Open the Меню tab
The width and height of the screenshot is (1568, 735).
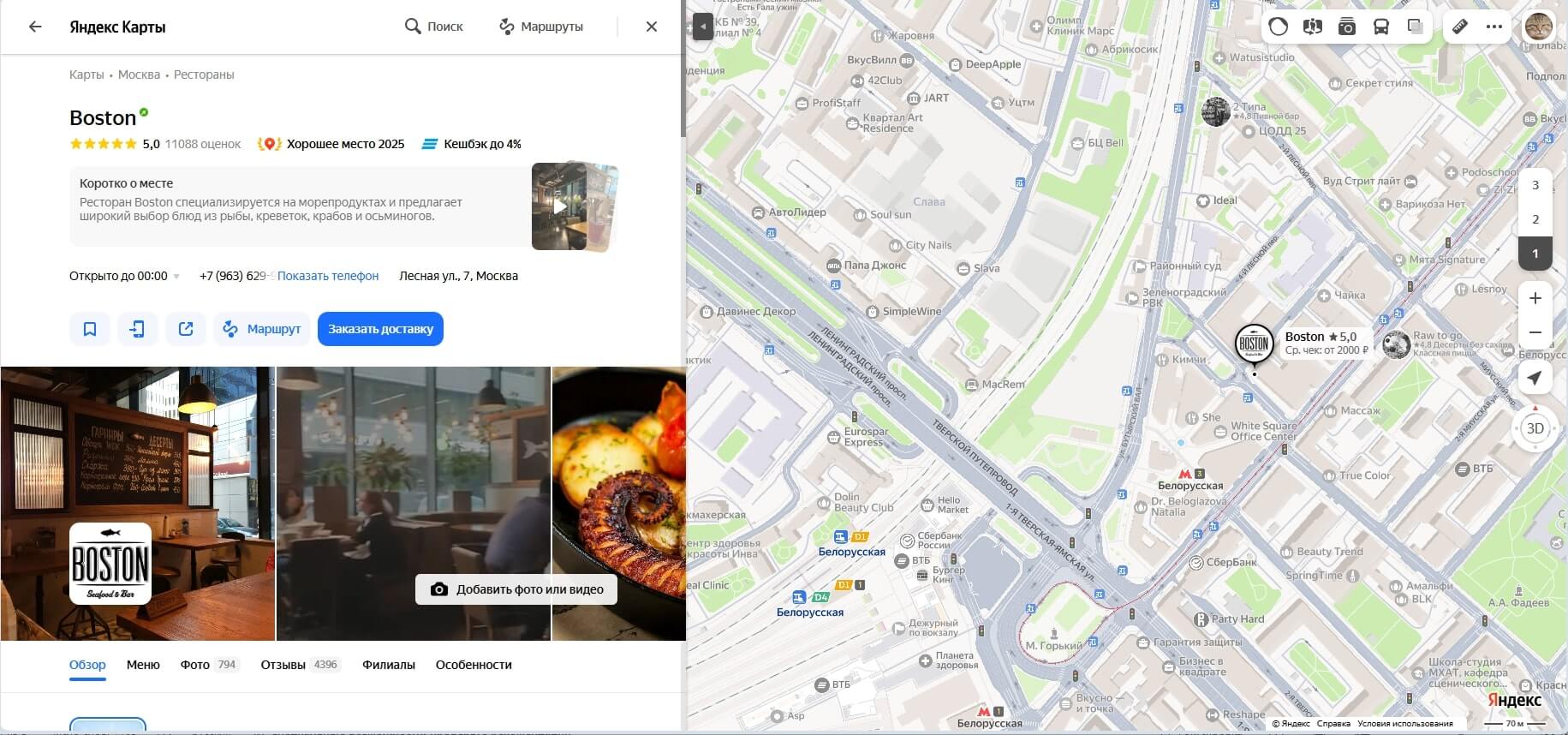tap(143, 665)
